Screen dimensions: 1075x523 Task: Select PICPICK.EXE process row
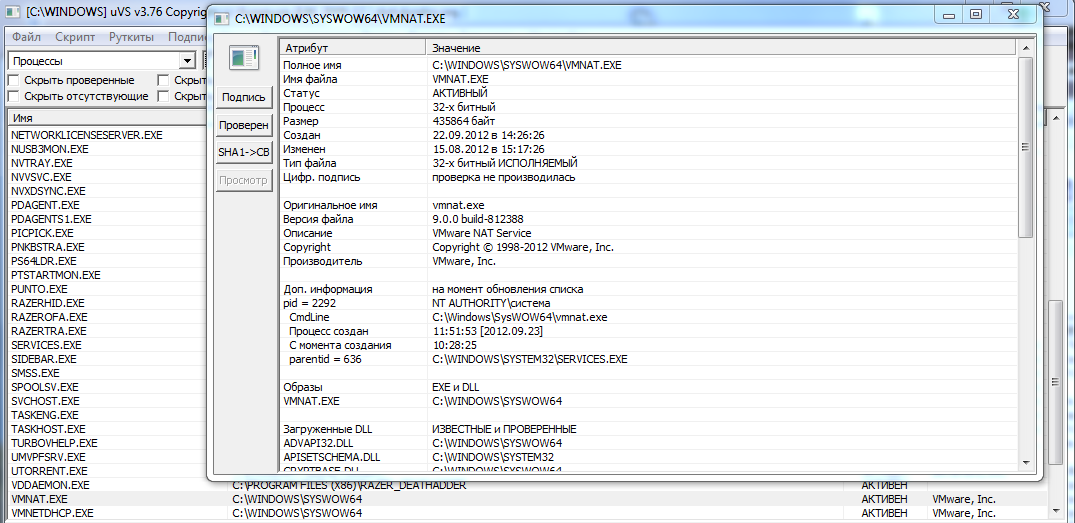(x=43, y=233)
